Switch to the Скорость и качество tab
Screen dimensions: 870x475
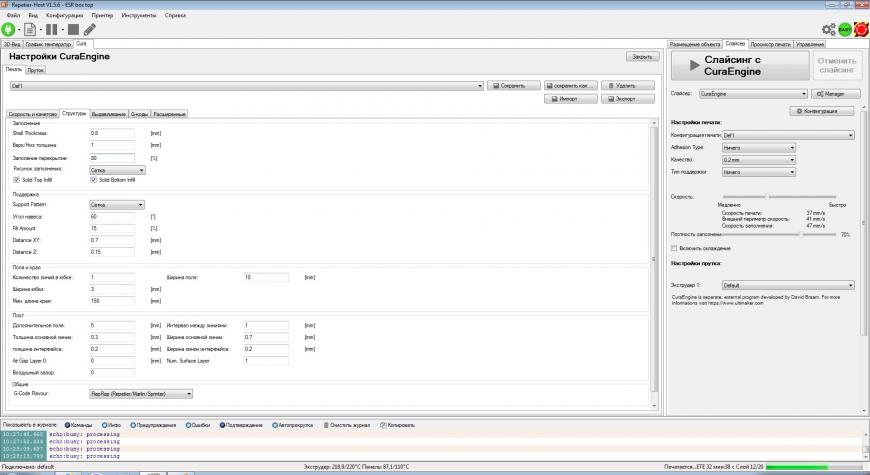pos(33,114)
